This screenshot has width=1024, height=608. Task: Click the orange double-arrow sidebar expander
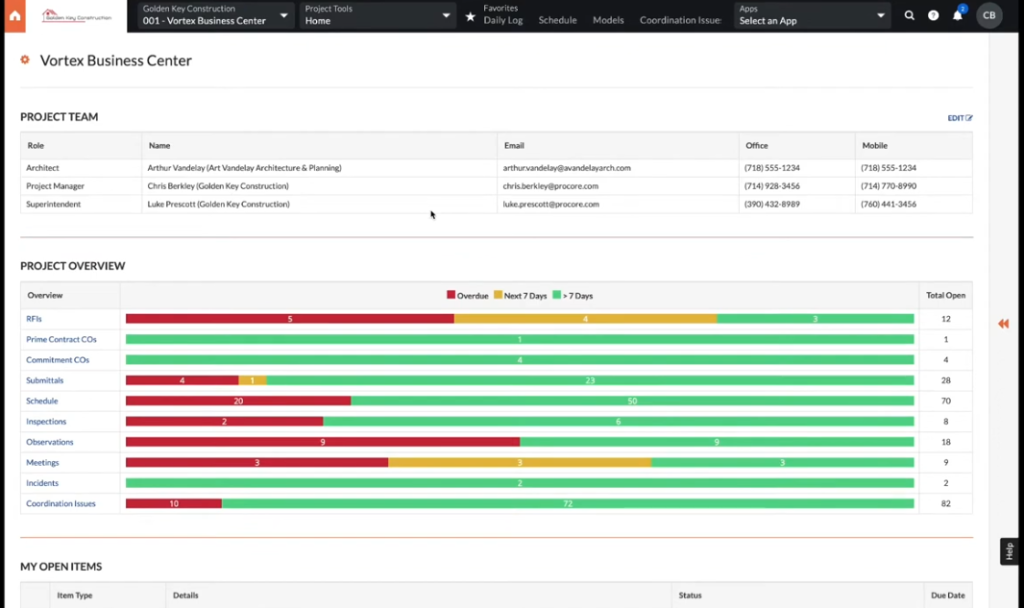(x=1003, y=324)
